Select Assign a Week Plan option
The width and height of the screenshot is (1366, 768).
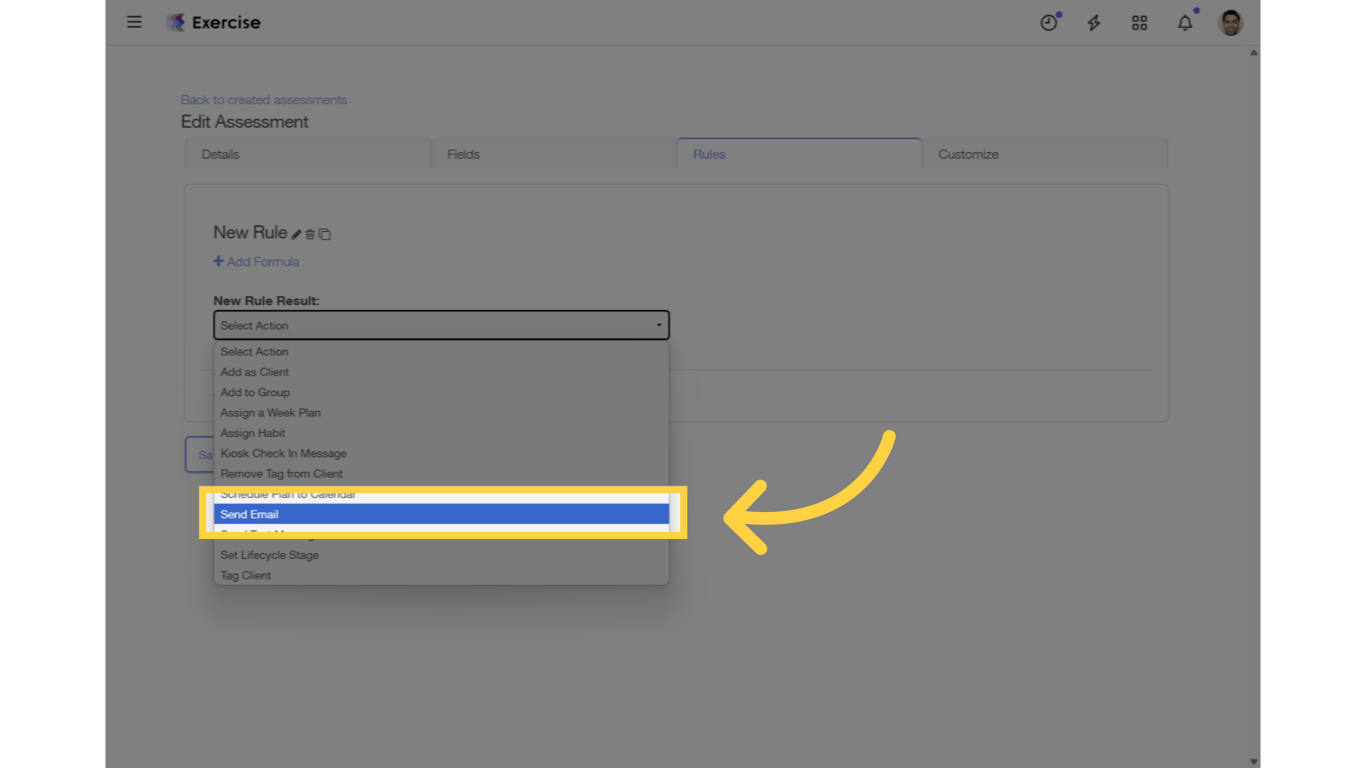pyautogui.click(x=270, y=412)
